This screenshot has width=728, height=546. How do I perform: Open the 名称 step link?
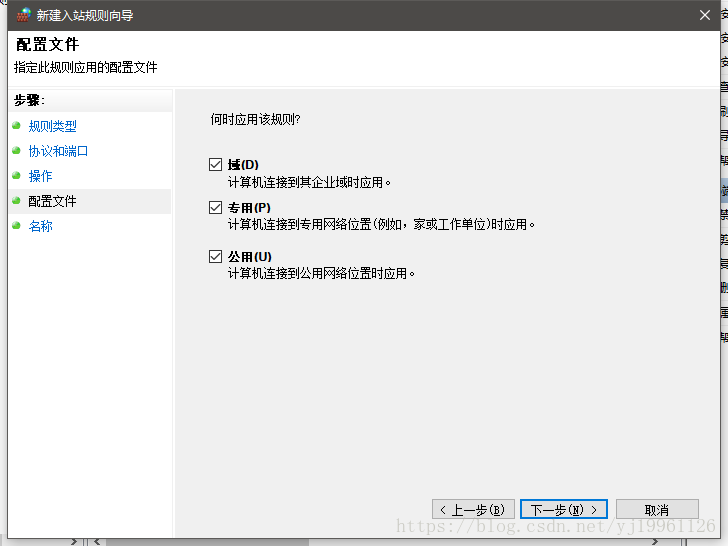40,226
